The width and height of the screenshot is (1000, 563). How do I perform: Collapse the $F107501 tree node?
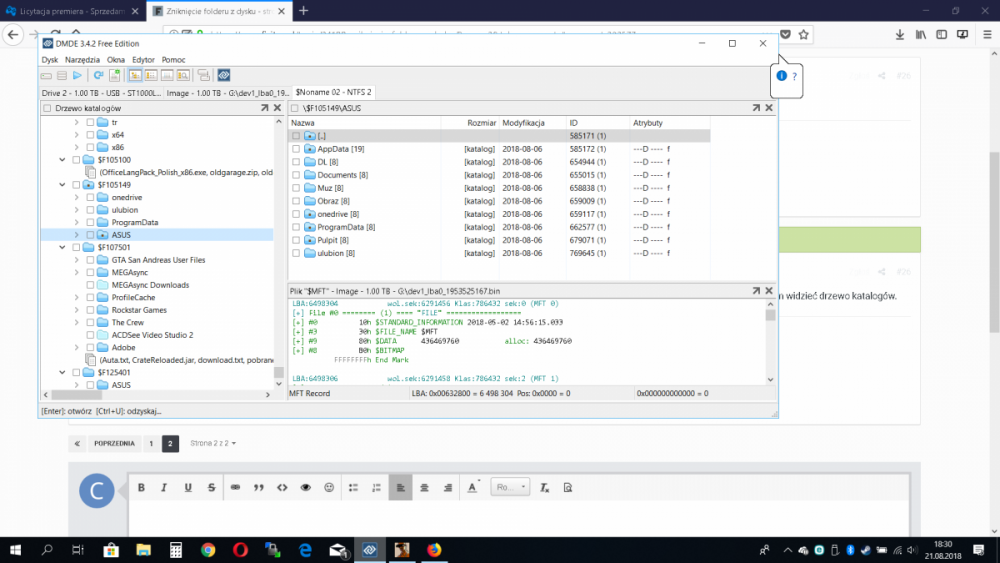click(x=63, y=247)
